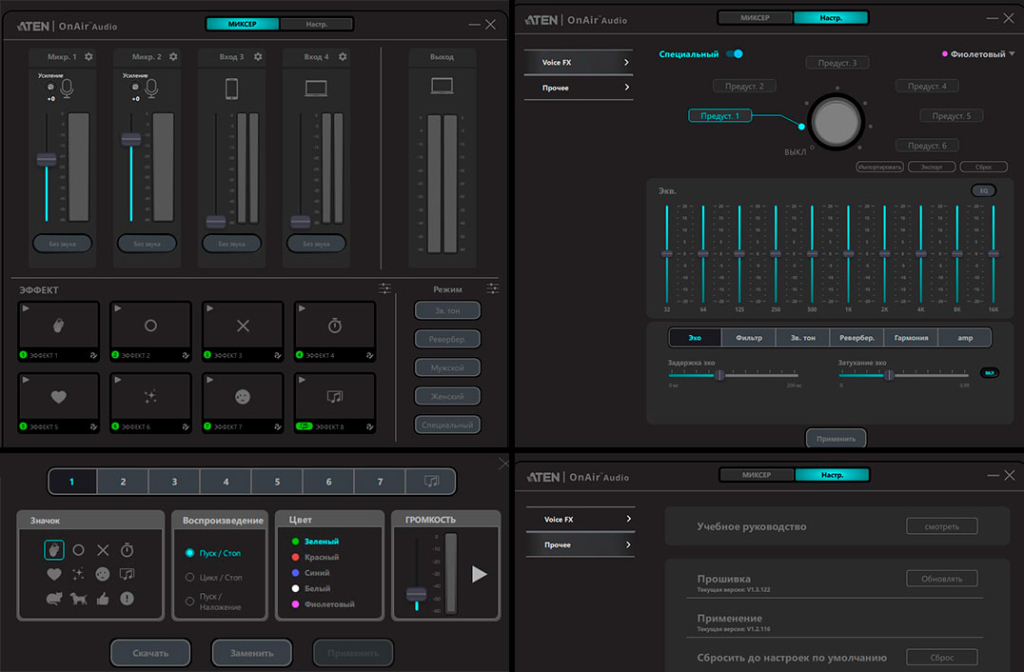Click the Заменить button
Viewport: 1024px width, 672px height.
pyautogui.click(x=251, y=652)
